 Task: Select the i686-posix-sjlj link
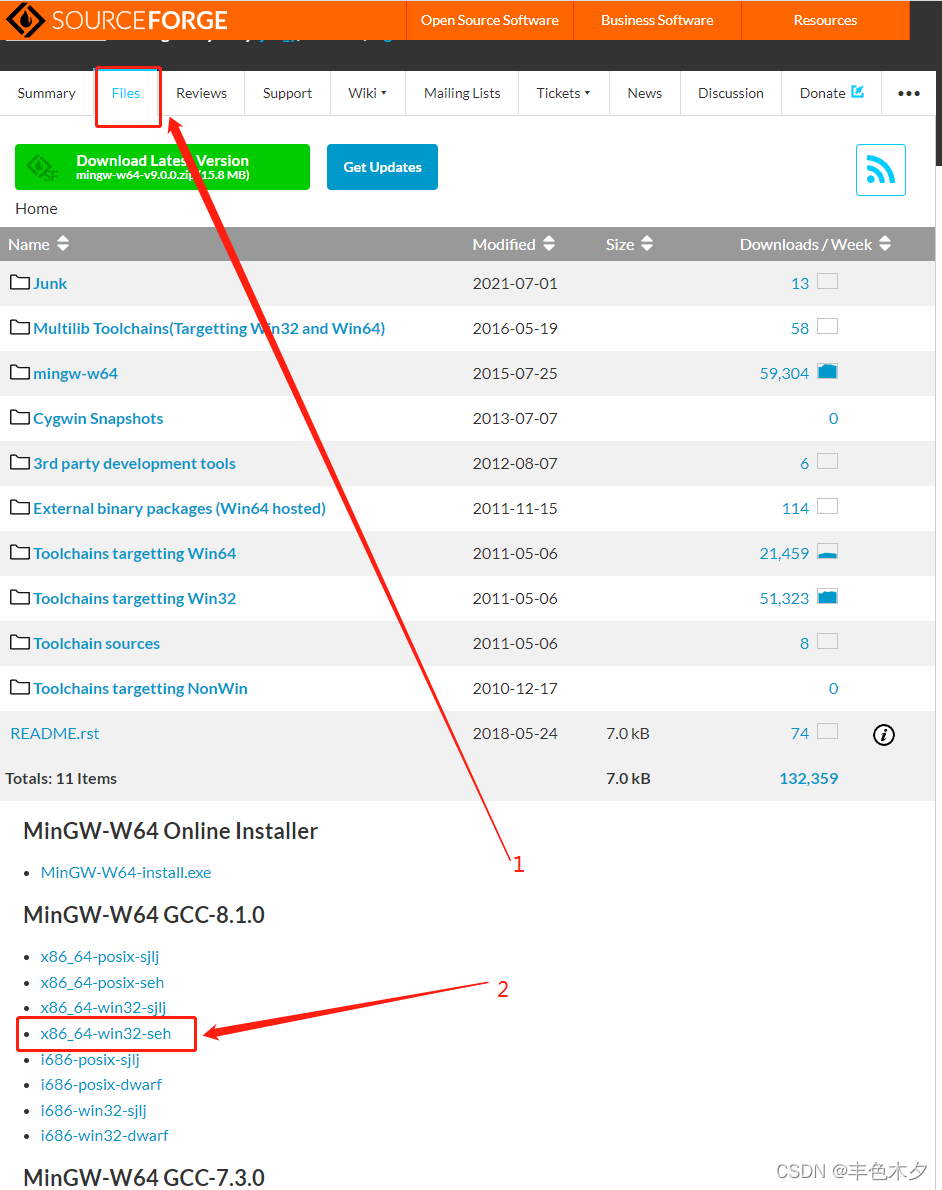click(90, 1059)
